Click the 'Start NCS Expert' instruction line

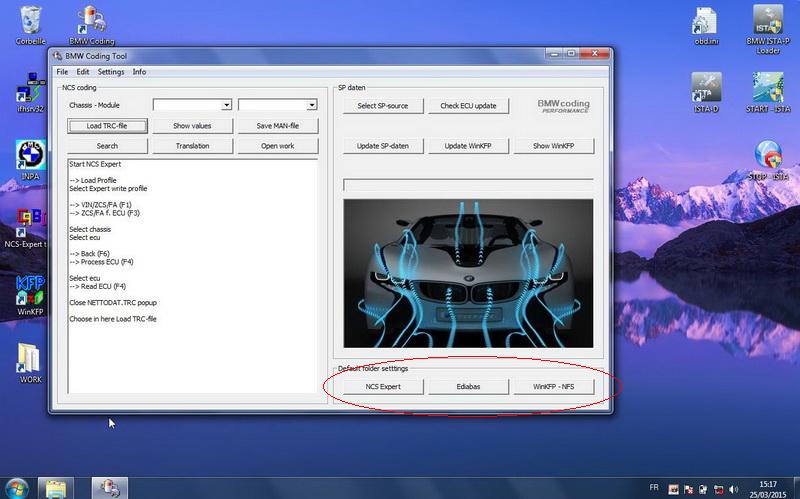point(95,164)
